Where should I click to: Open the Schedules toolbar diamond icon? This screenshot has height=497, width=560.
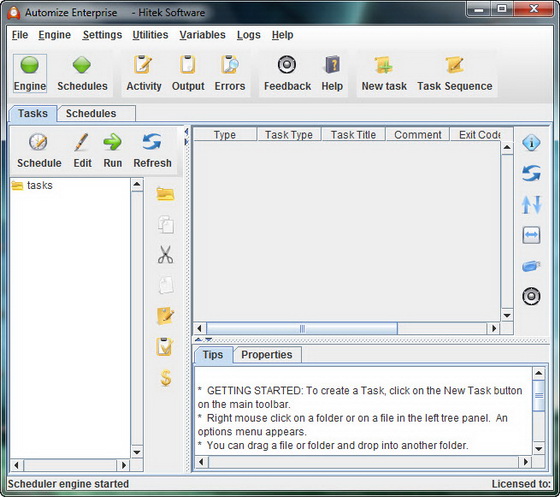tap(82, 65)
